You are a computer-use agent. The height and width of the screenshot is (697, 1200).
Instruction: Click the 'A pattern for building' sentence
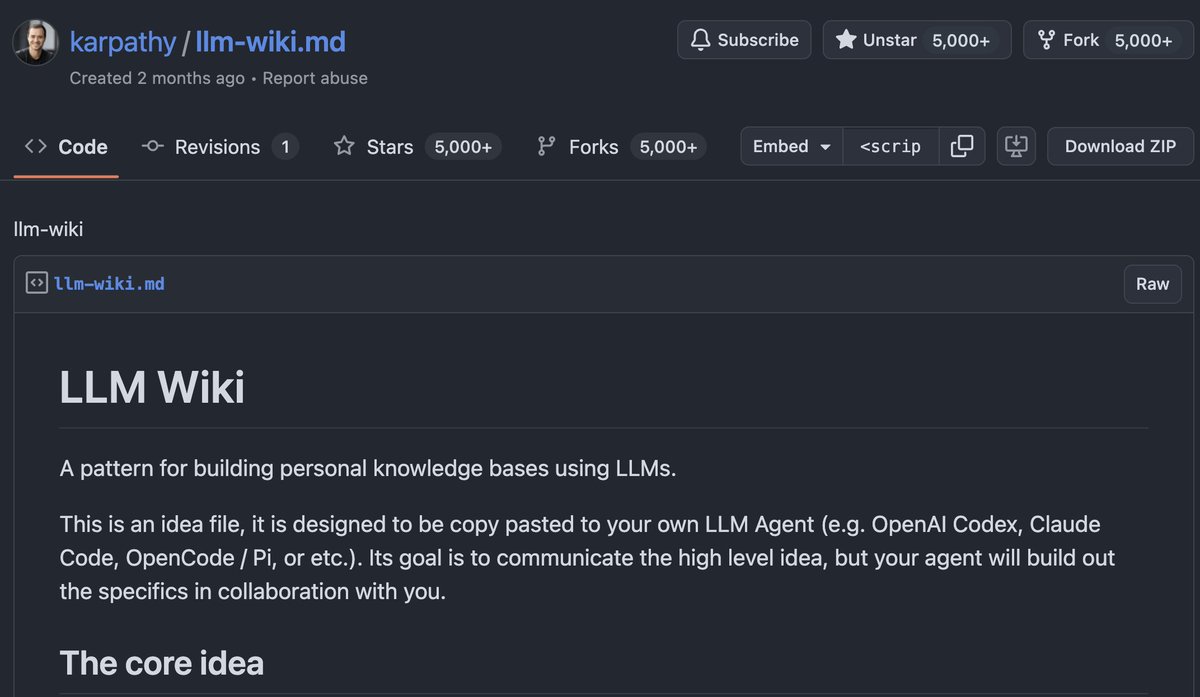tap(368, 468)
